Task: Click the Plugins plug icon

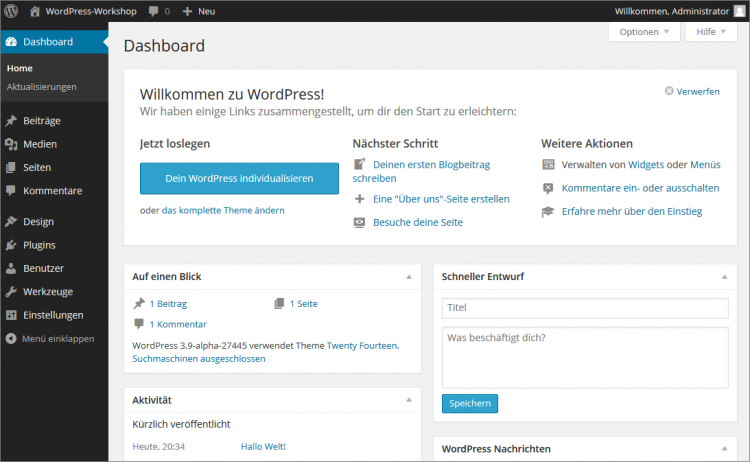Action: coord(11,245)
